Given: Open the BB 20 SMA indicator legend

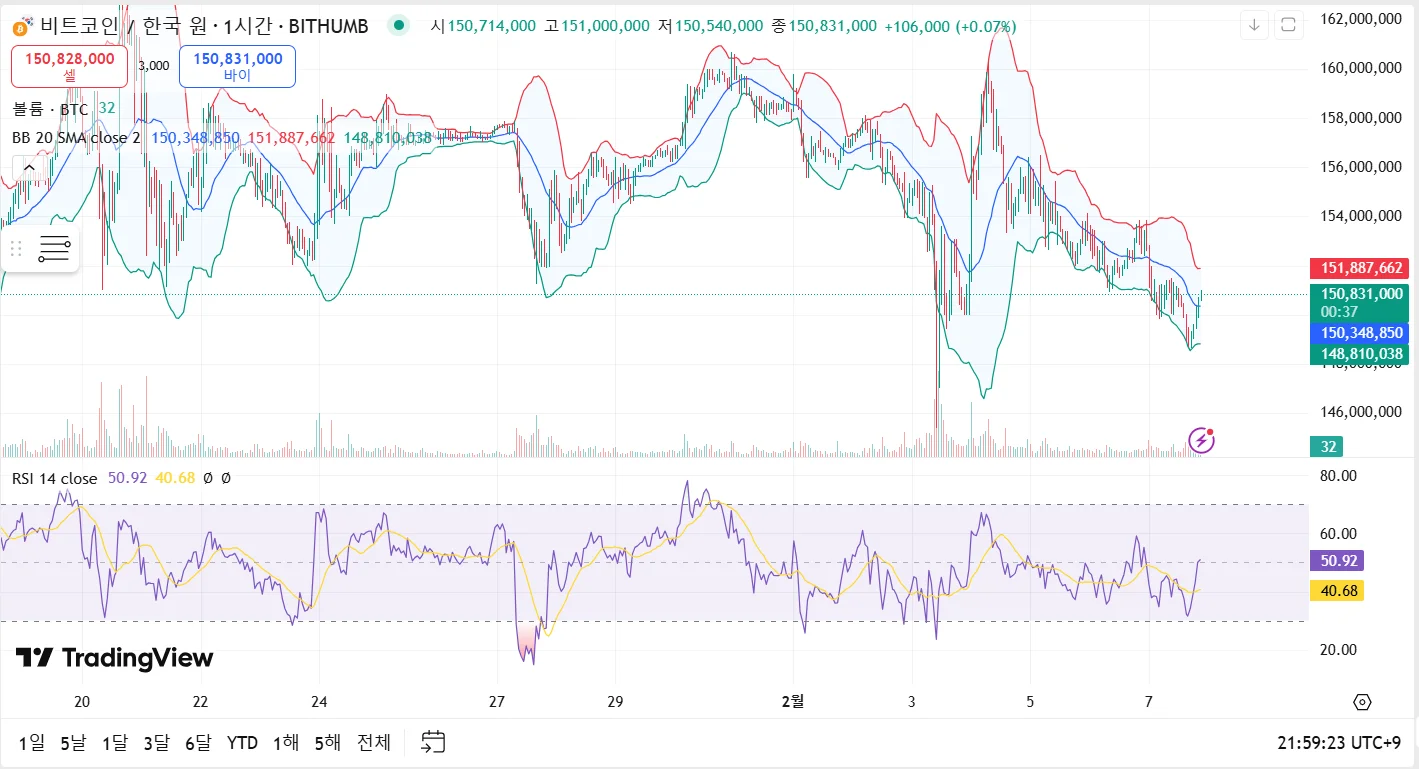Looking at the screenshot, I should click(76, 137).
